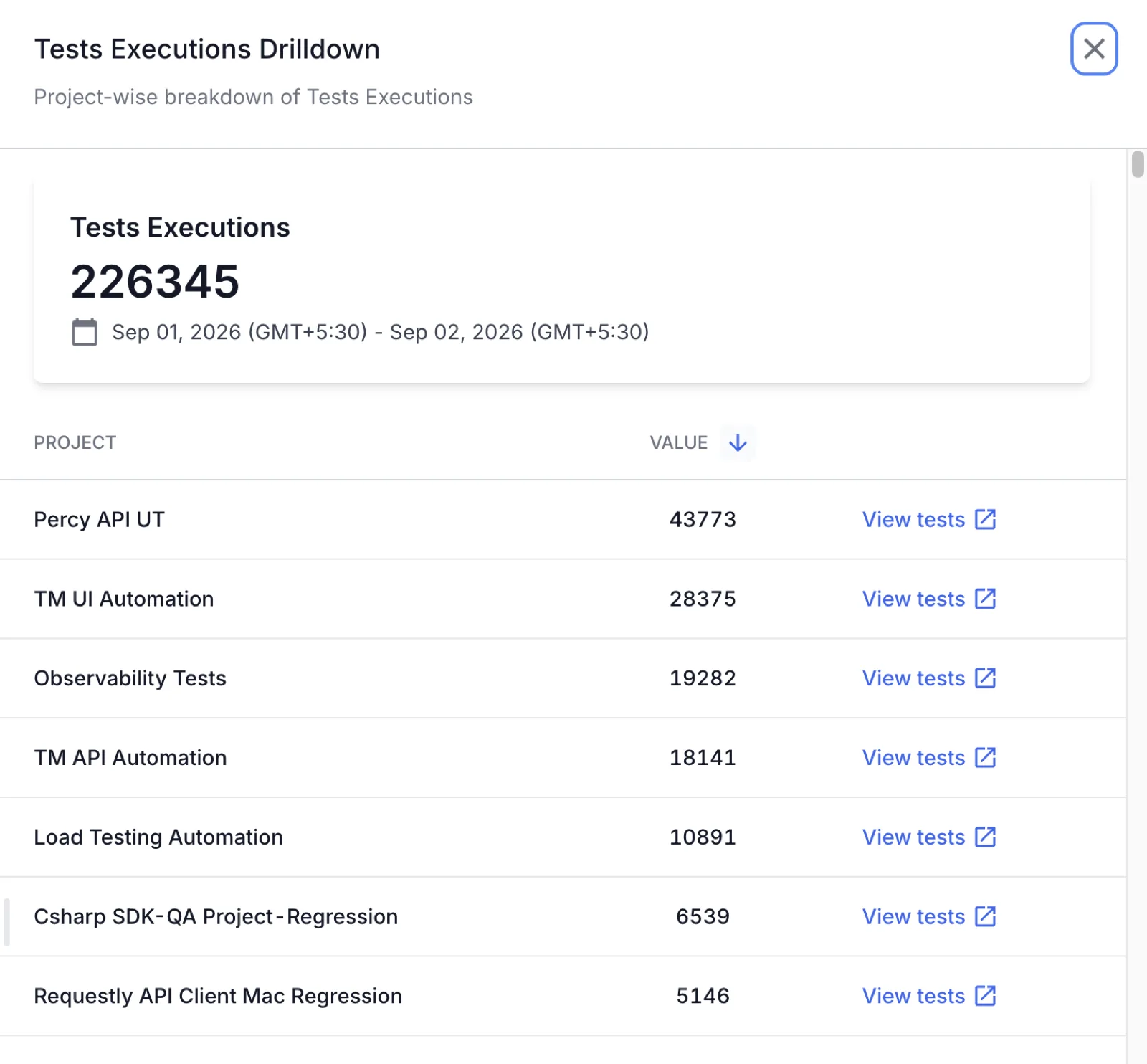The height and width of the screenshot is (1064, 1147).
Task: Click external-link icon in Load Testing Automation row
Action: tap(986, 837)
